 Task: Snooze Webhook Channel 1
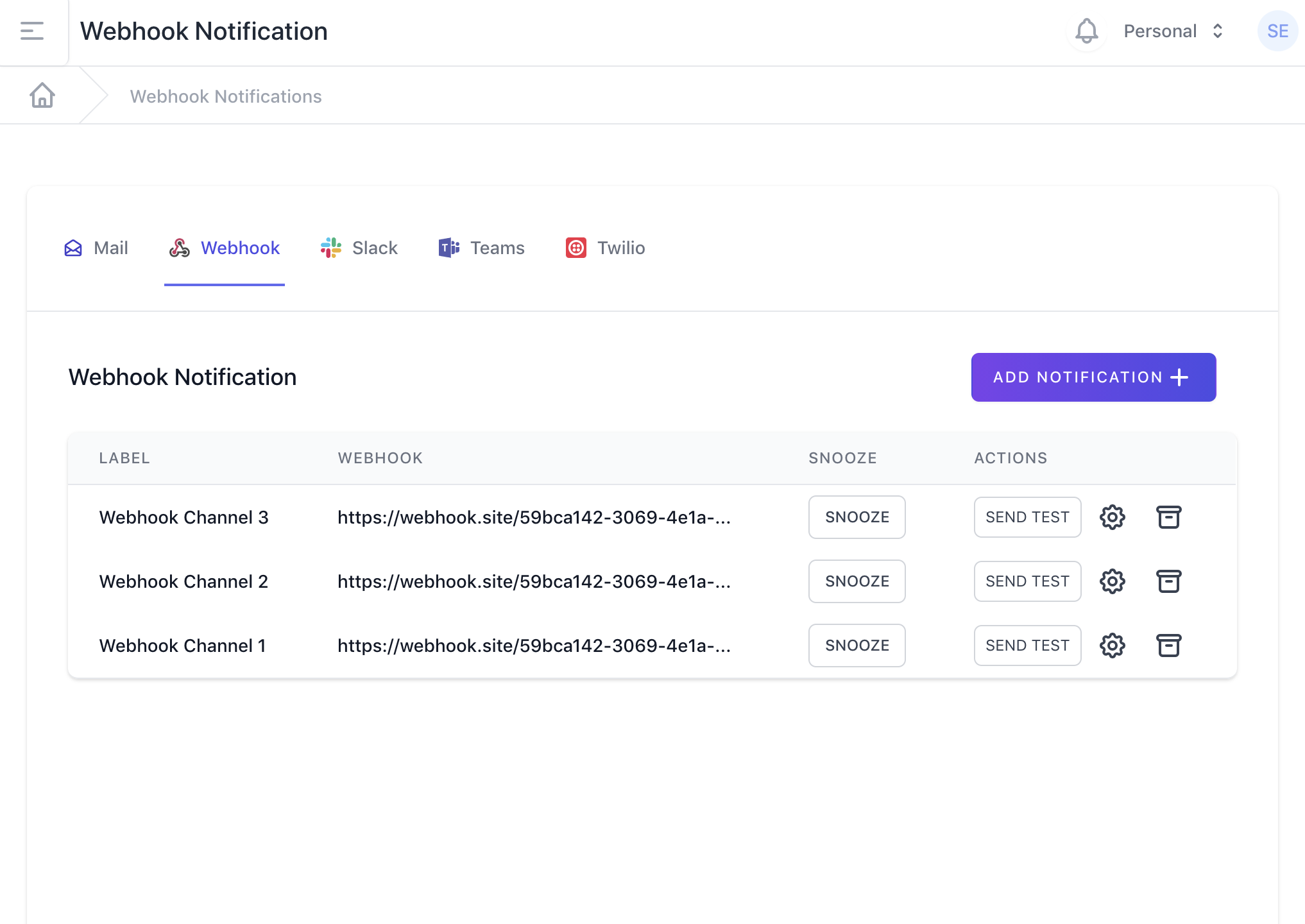(x=857, y=646)
